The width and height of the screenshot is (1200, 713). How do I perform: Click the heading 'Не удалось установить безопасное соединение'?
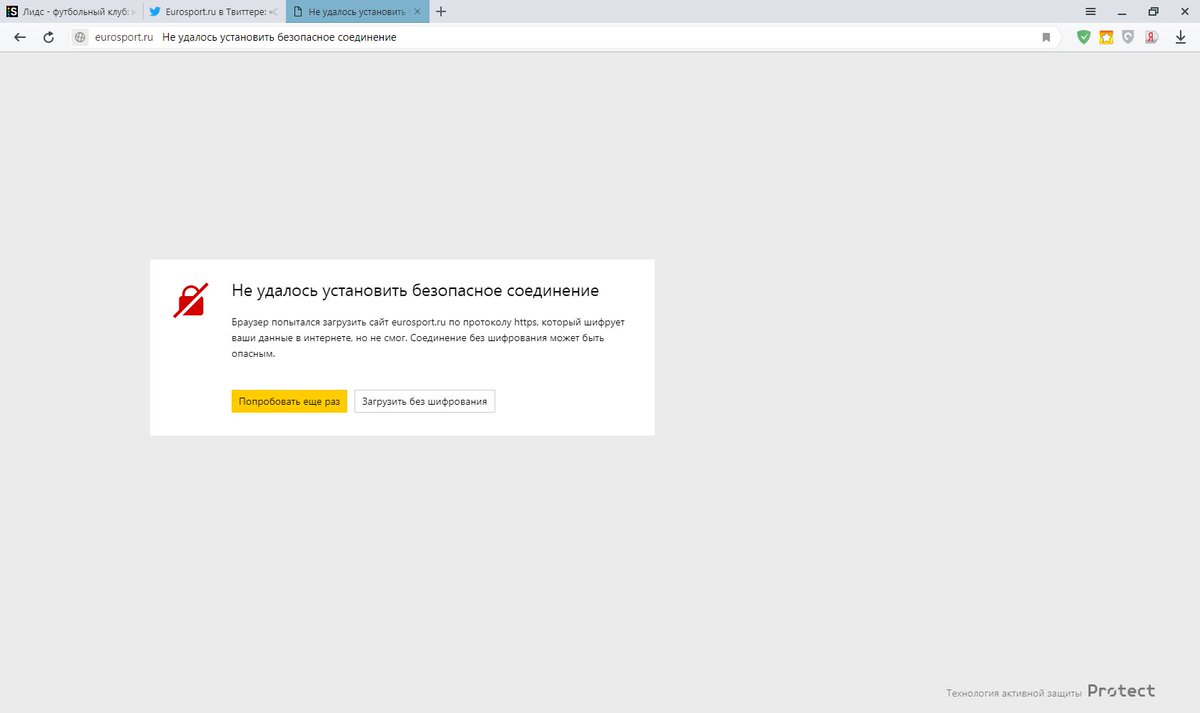click(x=415, y=291)
